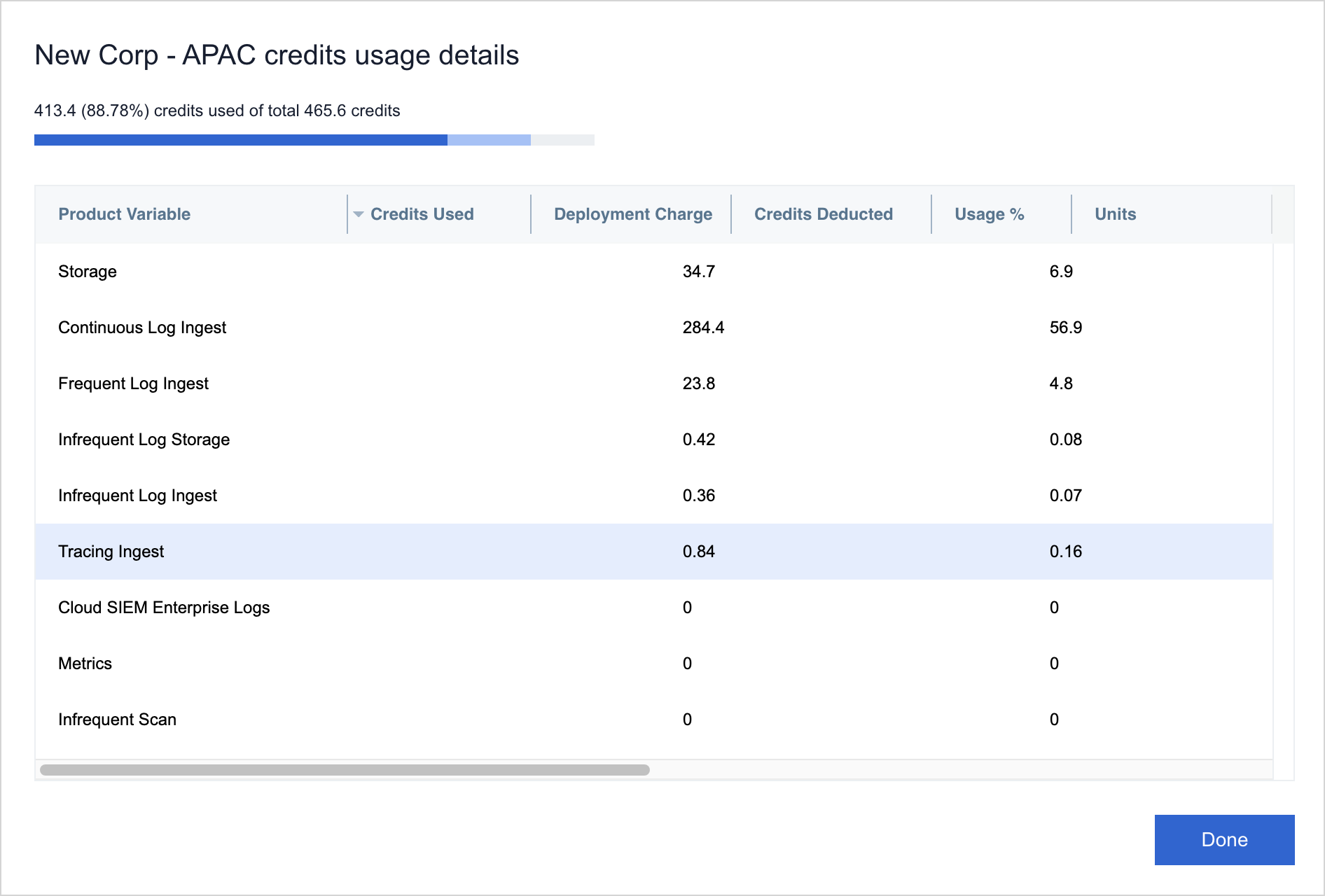Select the Infrequent Log Ingest row

137,496
